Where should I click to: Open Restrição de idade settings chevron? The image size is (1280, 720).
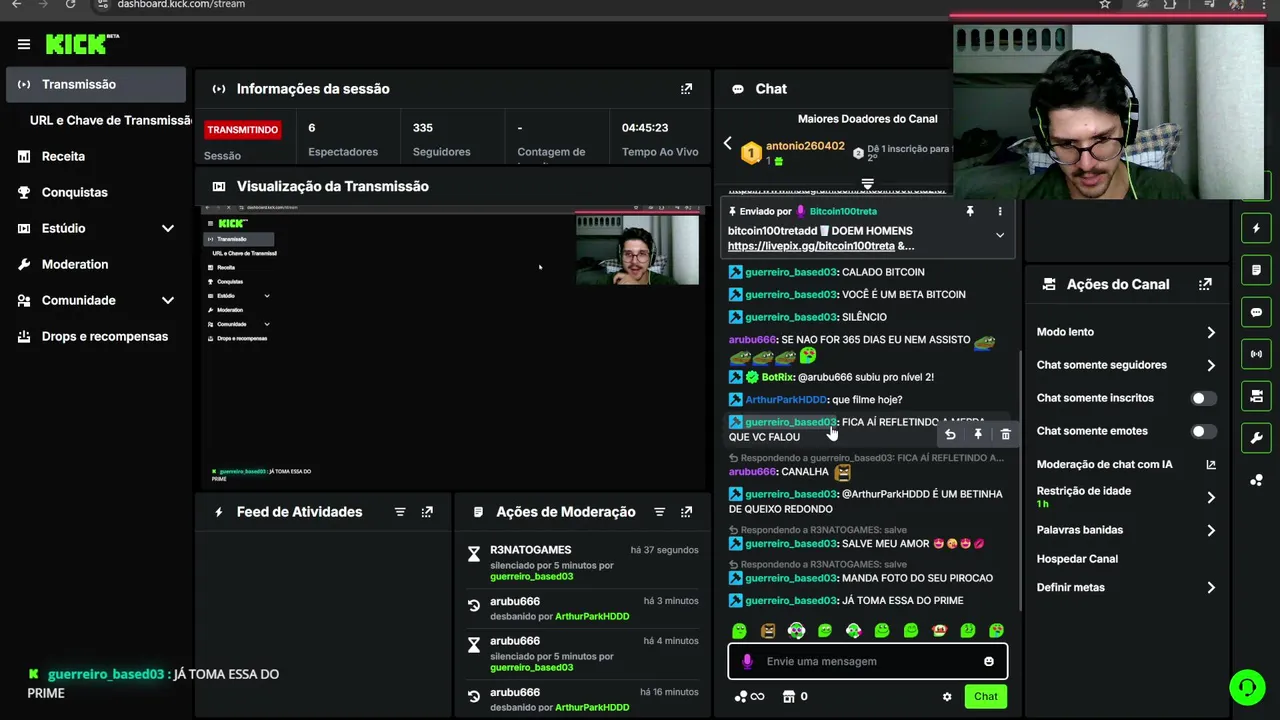[1211, 497]
